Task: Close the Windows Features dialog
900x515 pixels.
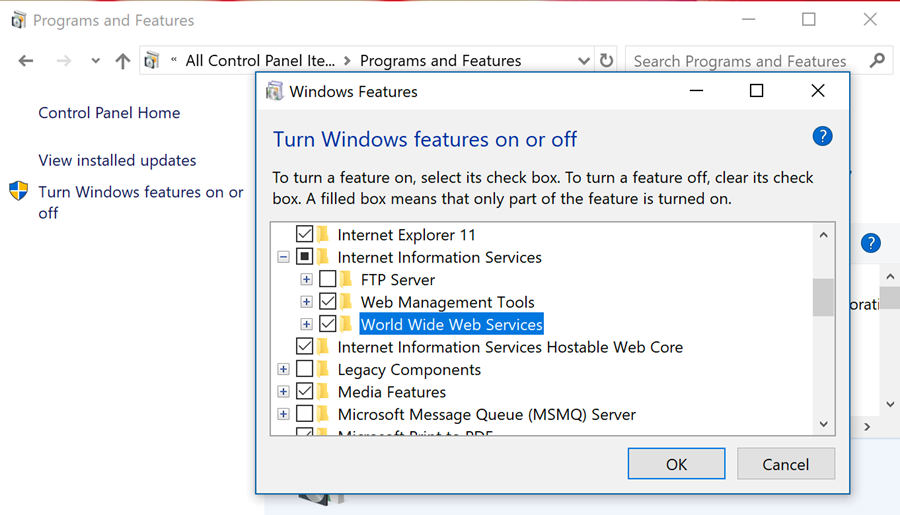Action: click(x=818, y=91)
